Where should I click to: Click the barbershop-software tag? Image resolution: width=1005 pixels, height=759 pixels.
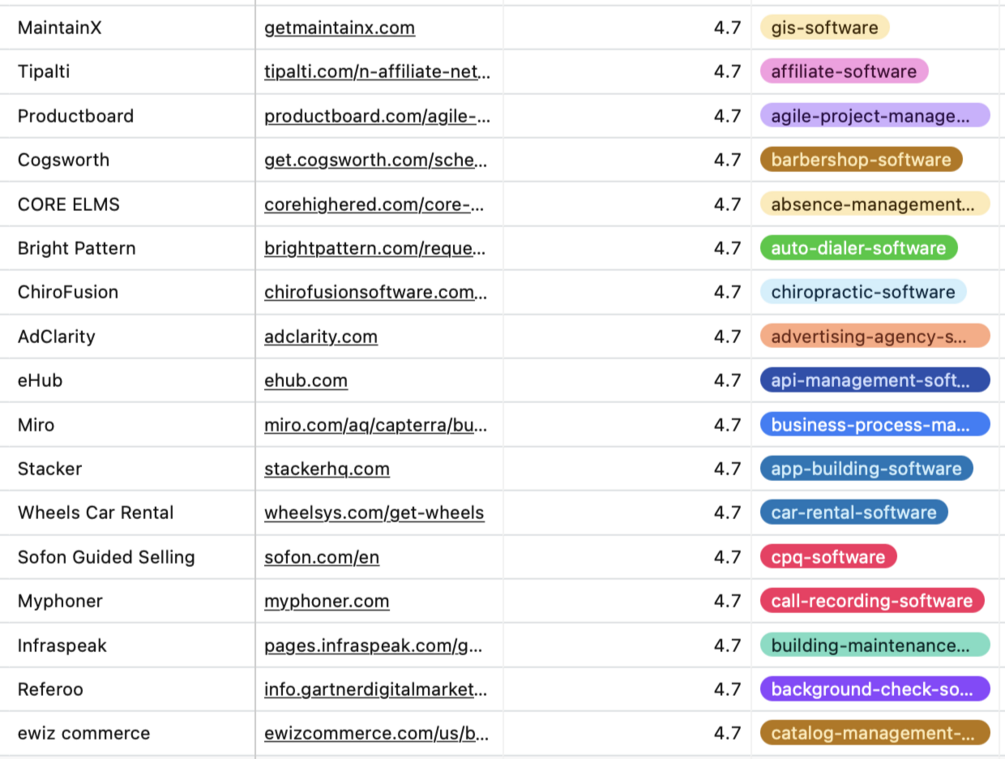tap(861, 160)
